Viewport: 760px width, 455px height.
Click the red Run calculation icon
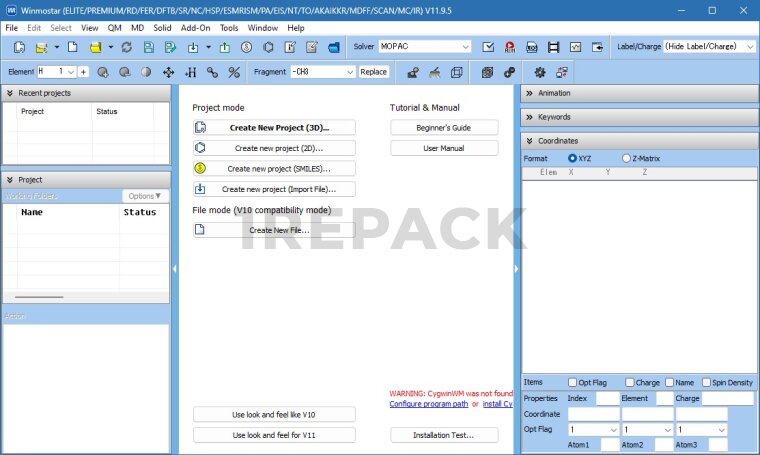pyautogui.click(x=509, y=47)
